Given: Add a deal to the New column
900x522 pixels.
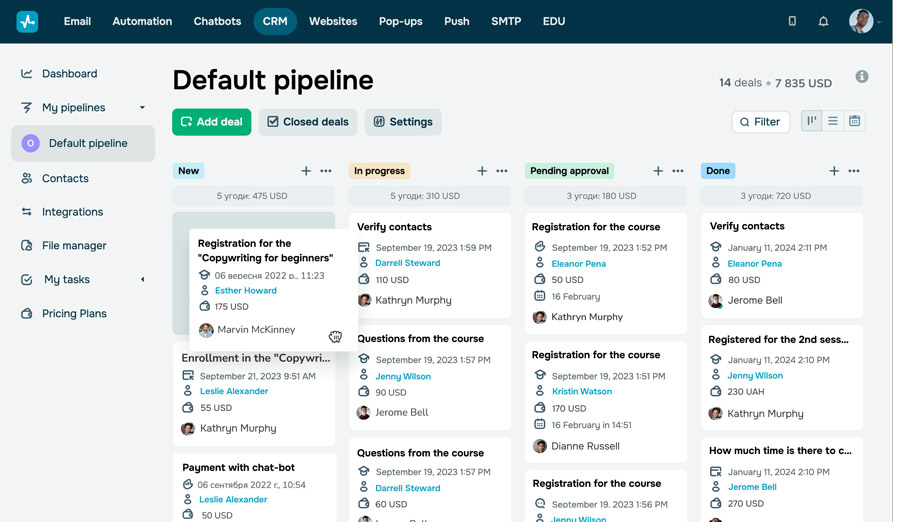Looking at the screenshot, I should pos(306,171).
